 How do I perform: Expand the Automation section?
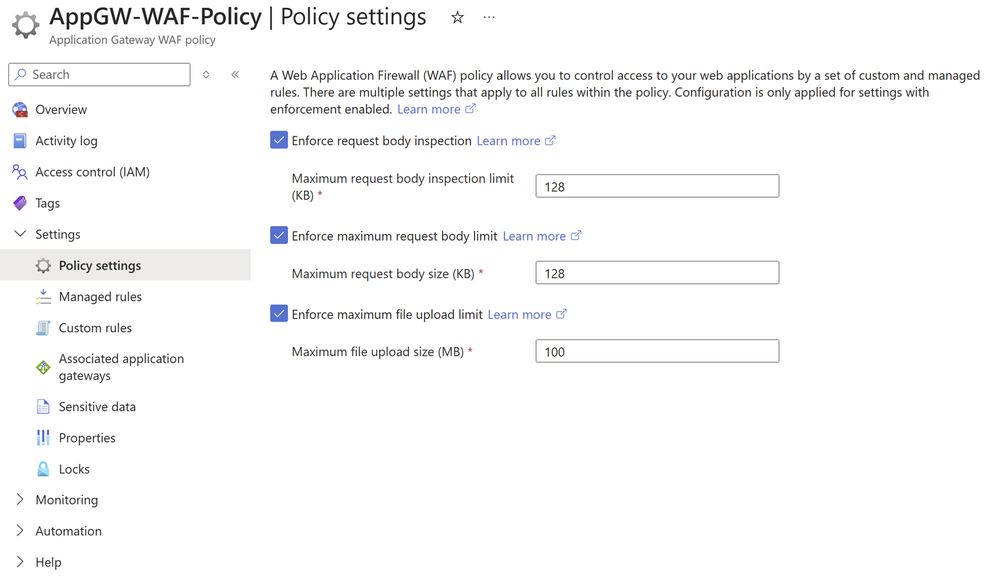click(20, 531)
